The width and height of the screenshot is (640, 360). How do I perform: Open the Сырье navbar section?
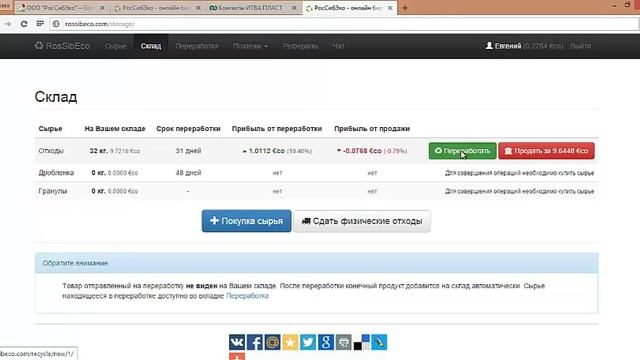(x=115, y=46)
